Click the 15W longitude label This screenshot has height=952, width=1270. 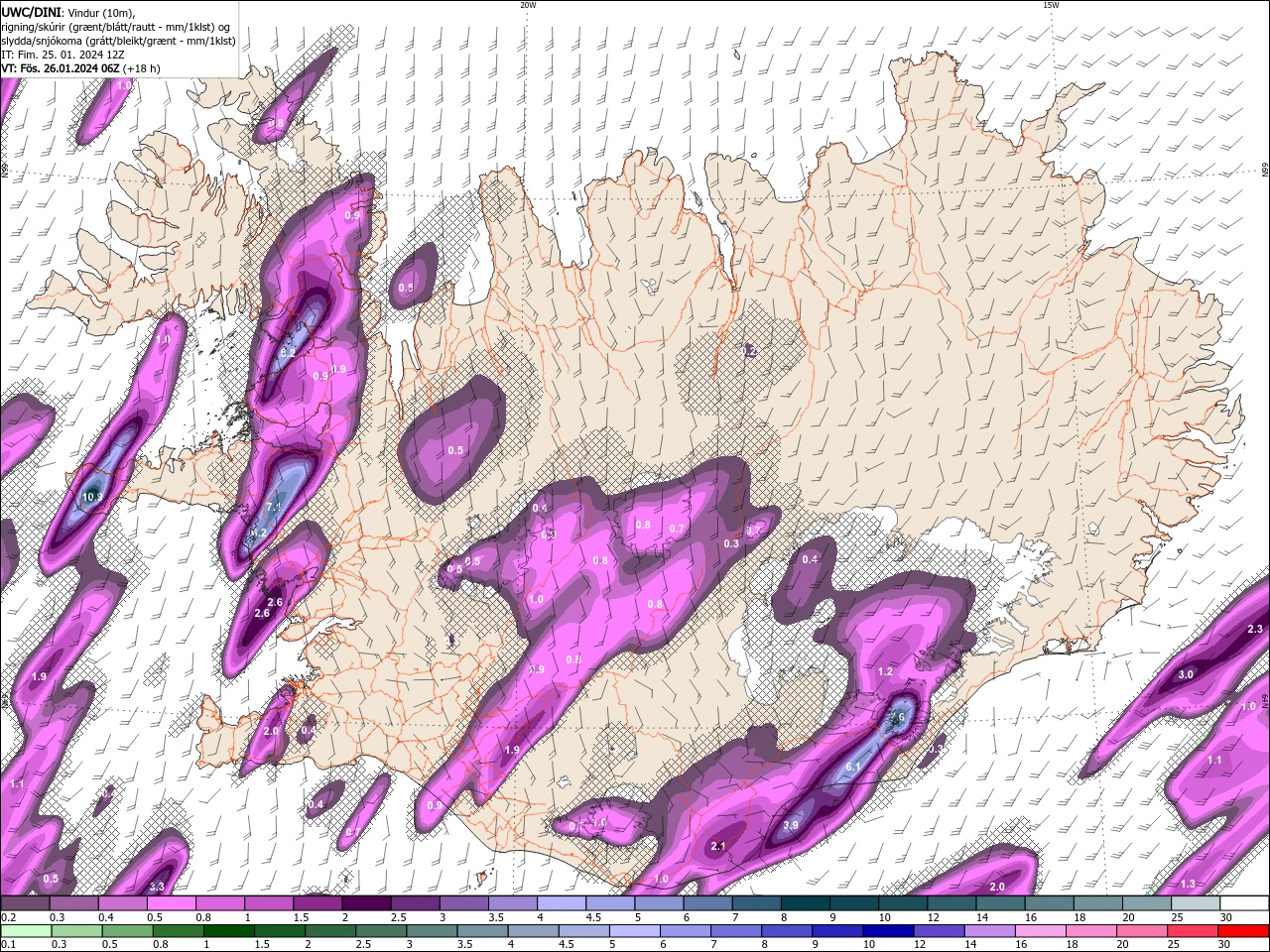[x=1050, y=5]
